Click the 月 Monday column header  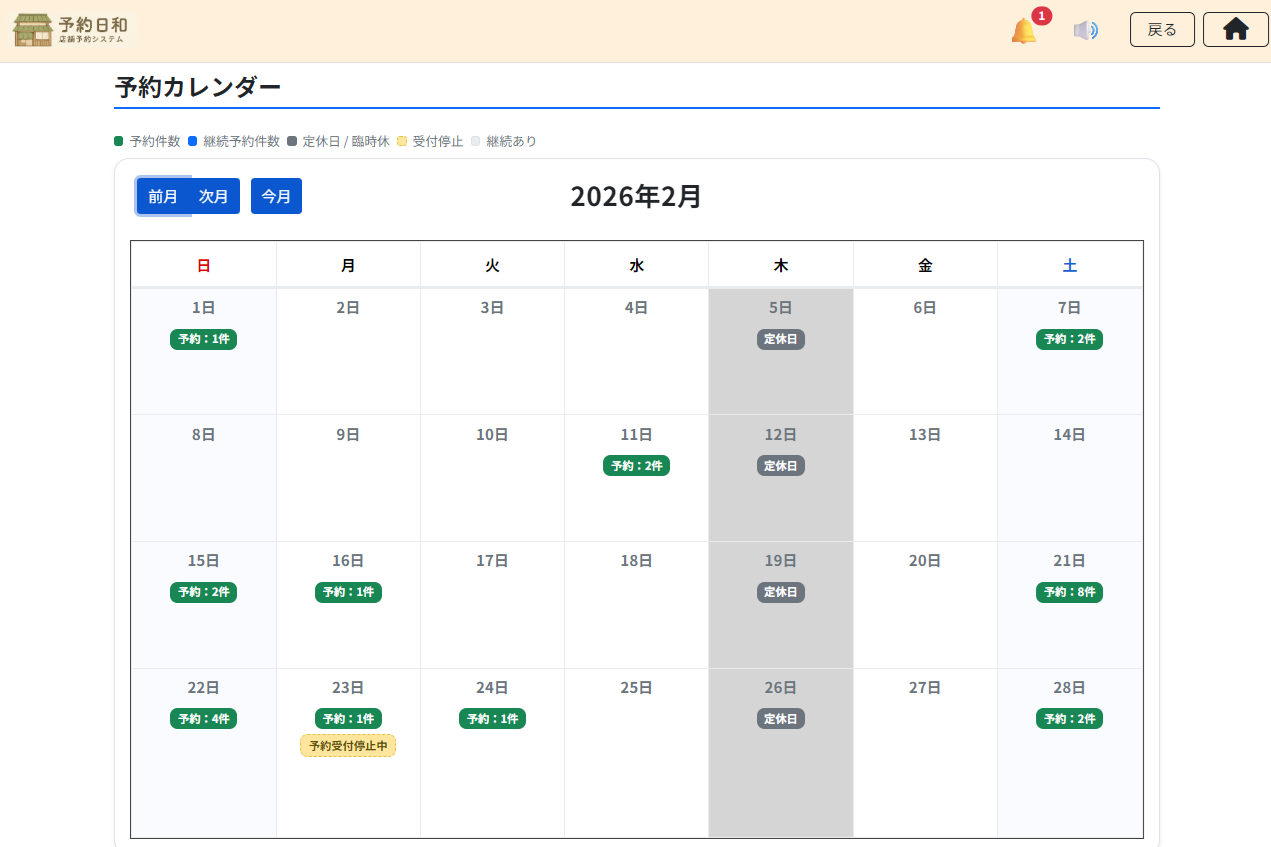tap(348, 265)
